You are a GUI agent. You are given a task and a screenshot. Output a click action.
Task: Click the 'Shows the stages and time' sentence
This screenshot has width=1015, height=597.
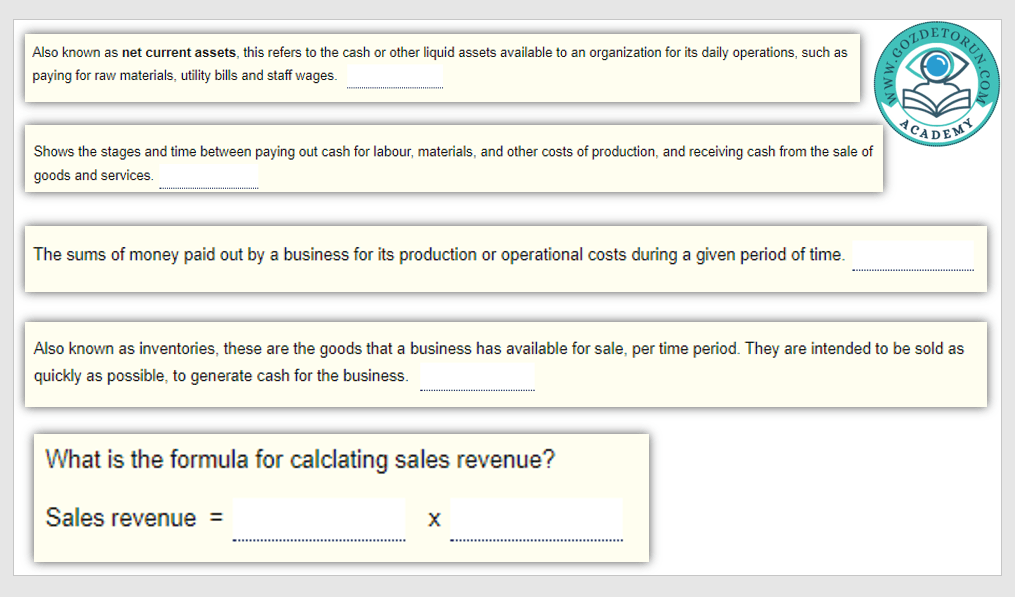pyautogui.click(x=452, y=152)
